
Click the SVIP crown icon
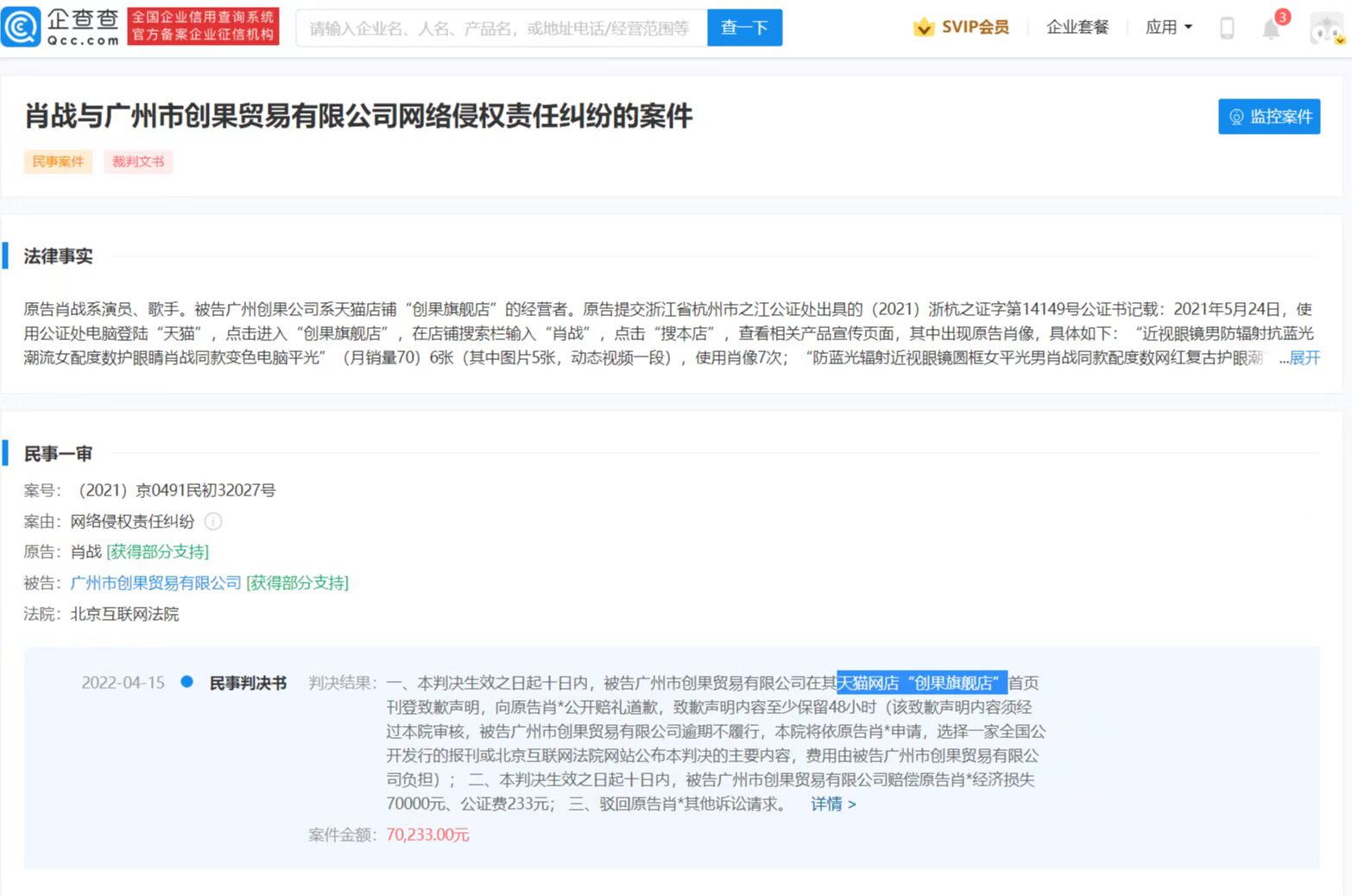coord(924,28)
